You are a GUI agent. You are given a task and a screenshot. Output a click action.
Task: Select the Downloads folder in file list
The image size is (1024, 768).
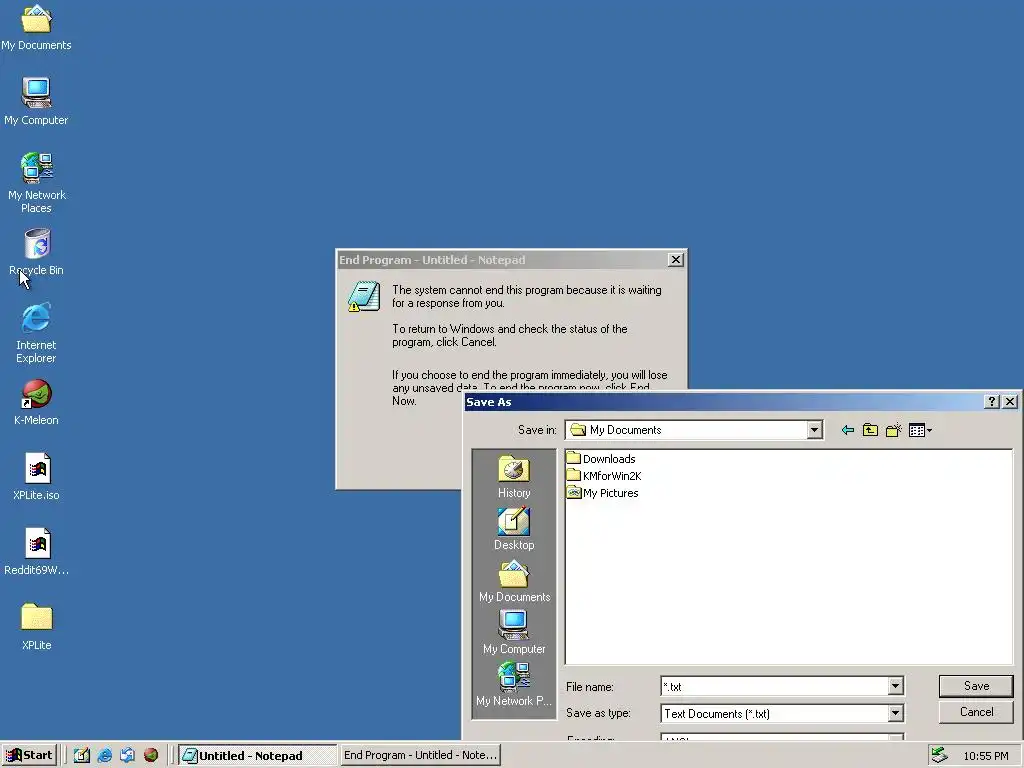601,458
